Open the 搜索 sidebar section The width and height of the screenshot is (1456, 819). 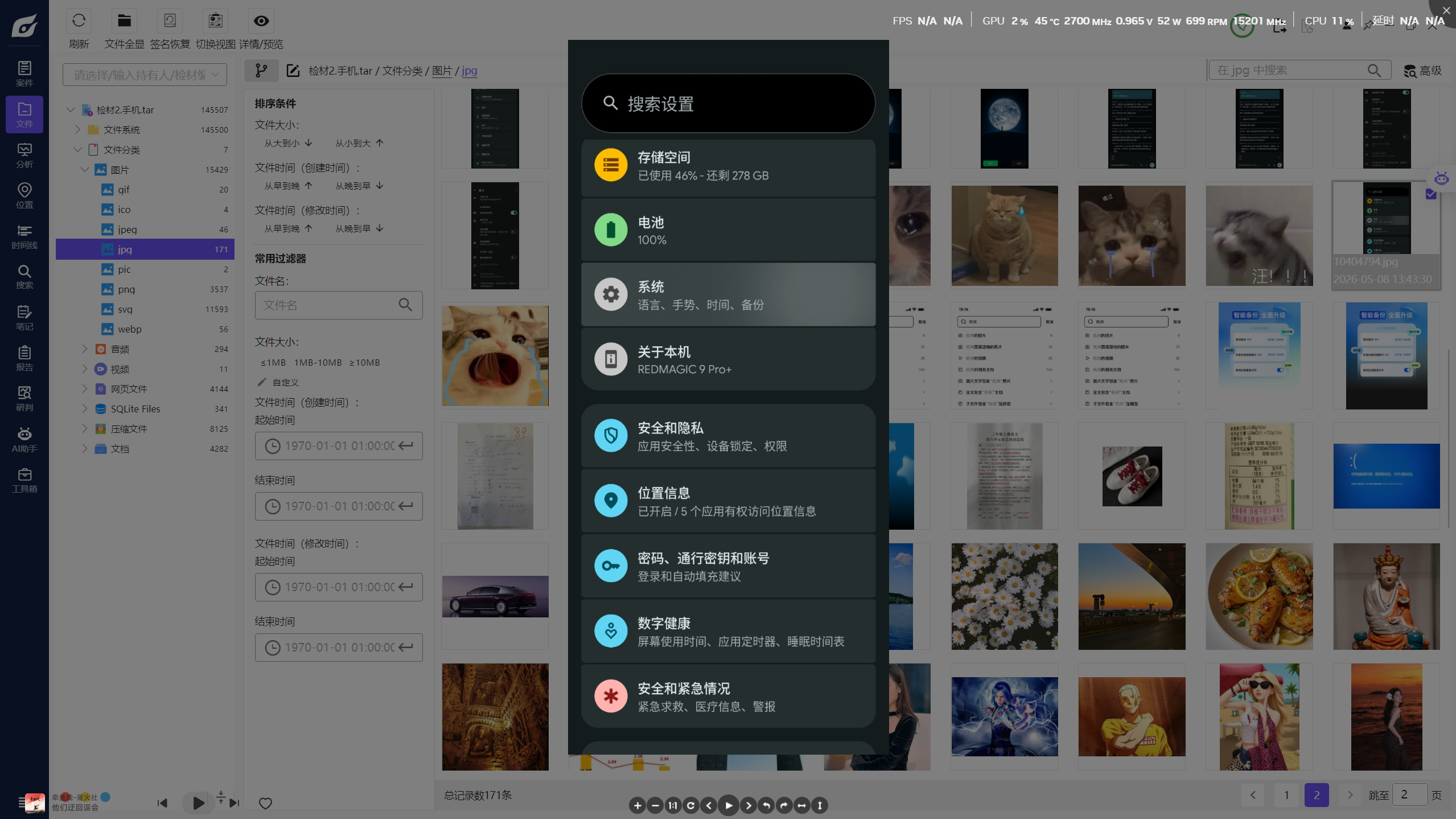pyautogui.click(x=24, y=276)
